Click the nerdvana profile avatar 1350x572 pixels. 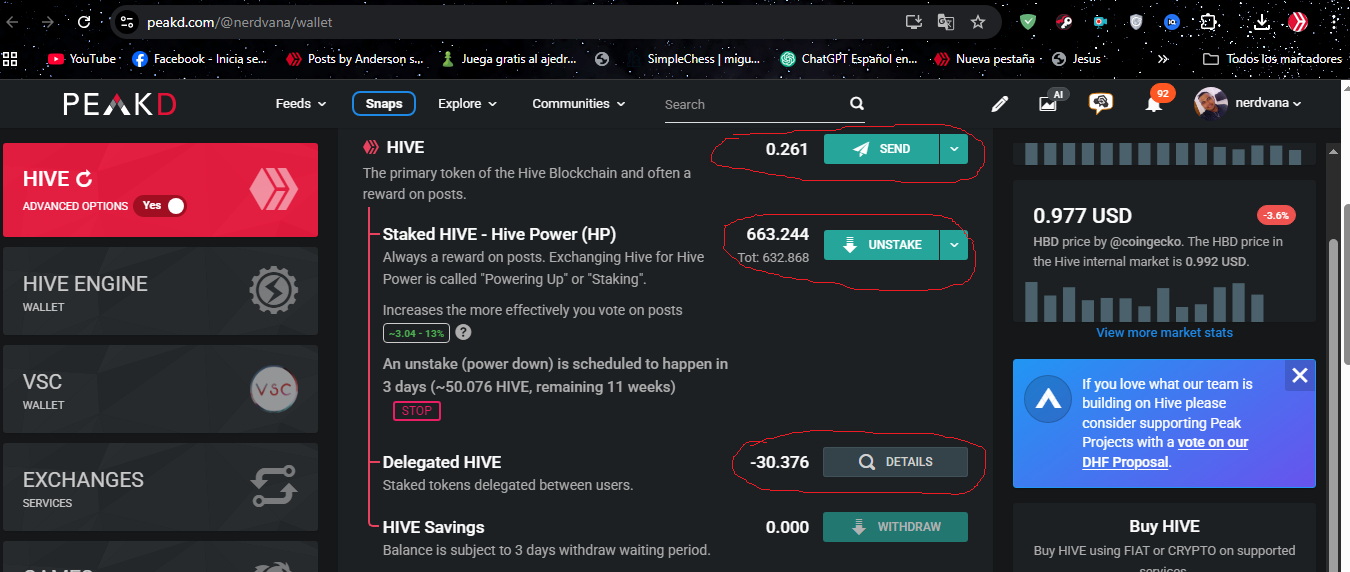point(1210,103)
